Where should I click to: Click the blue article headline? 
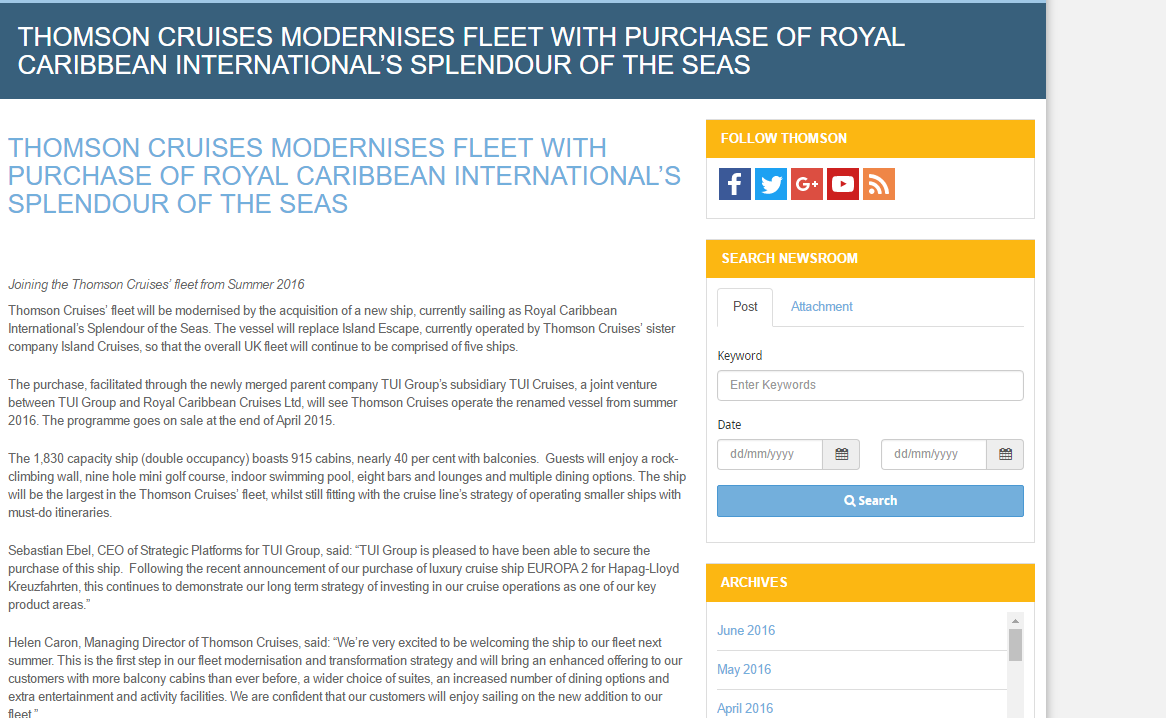(x=344, y=175)
